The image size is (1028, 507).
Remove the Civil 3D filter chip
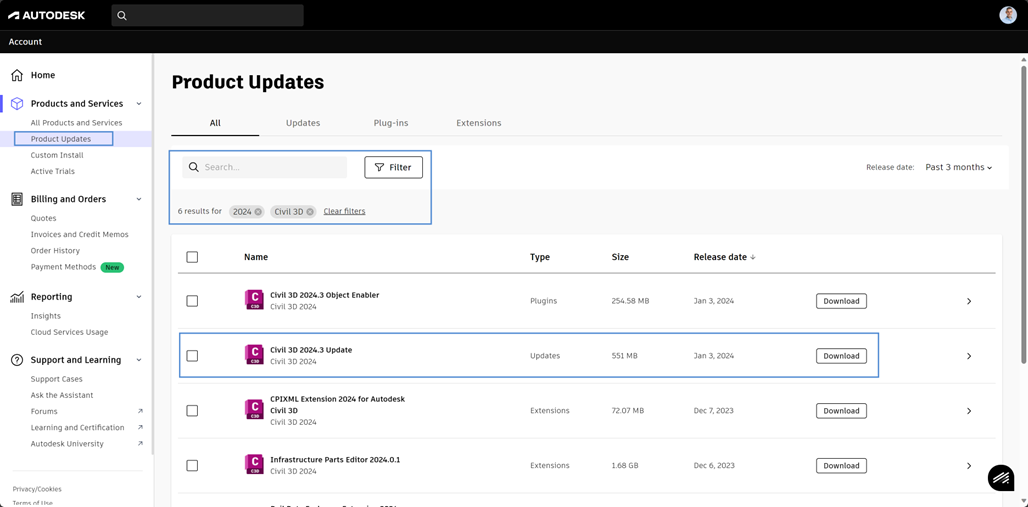(x=309, y=212)
